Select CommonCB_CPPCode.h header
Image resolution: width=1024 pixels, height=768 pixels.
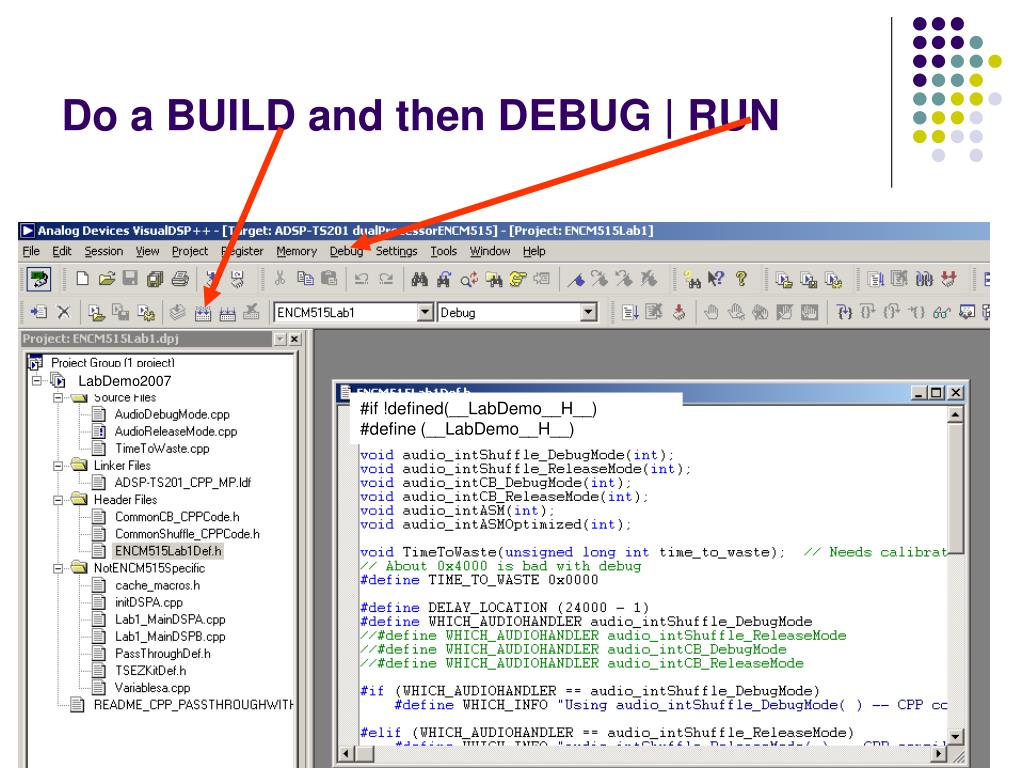pos(178,517)
